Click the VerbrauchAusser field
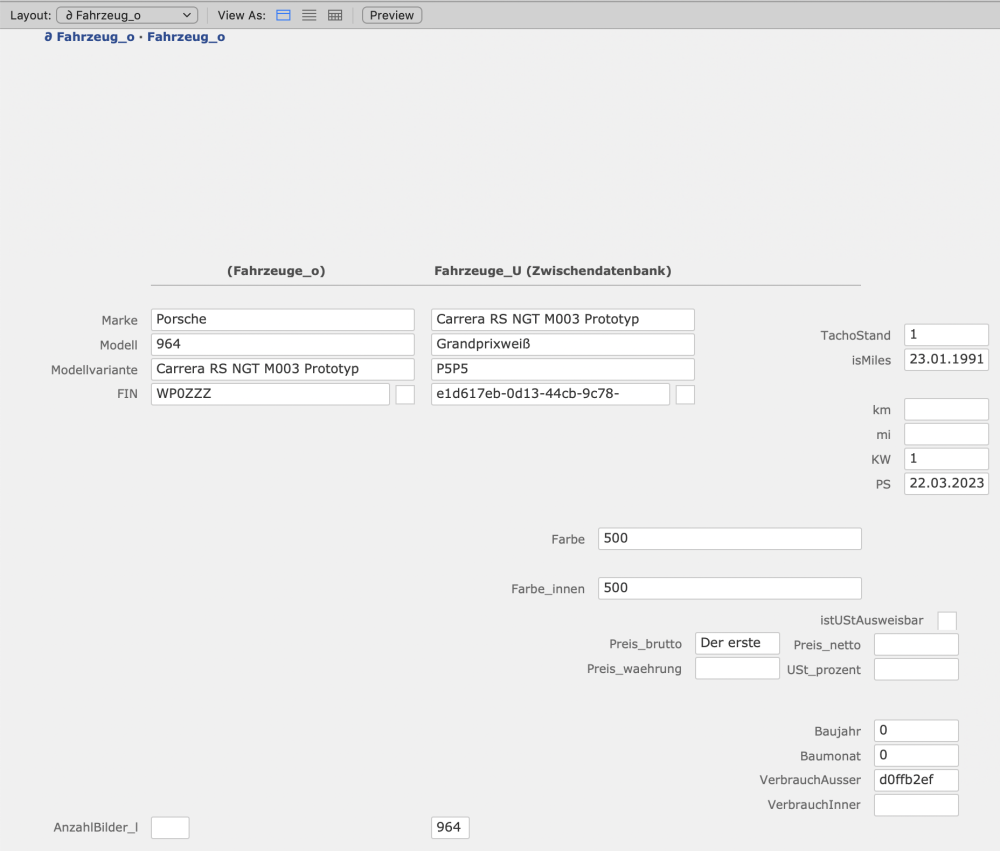The image size is (1000, 851). (x=916, y=780)
